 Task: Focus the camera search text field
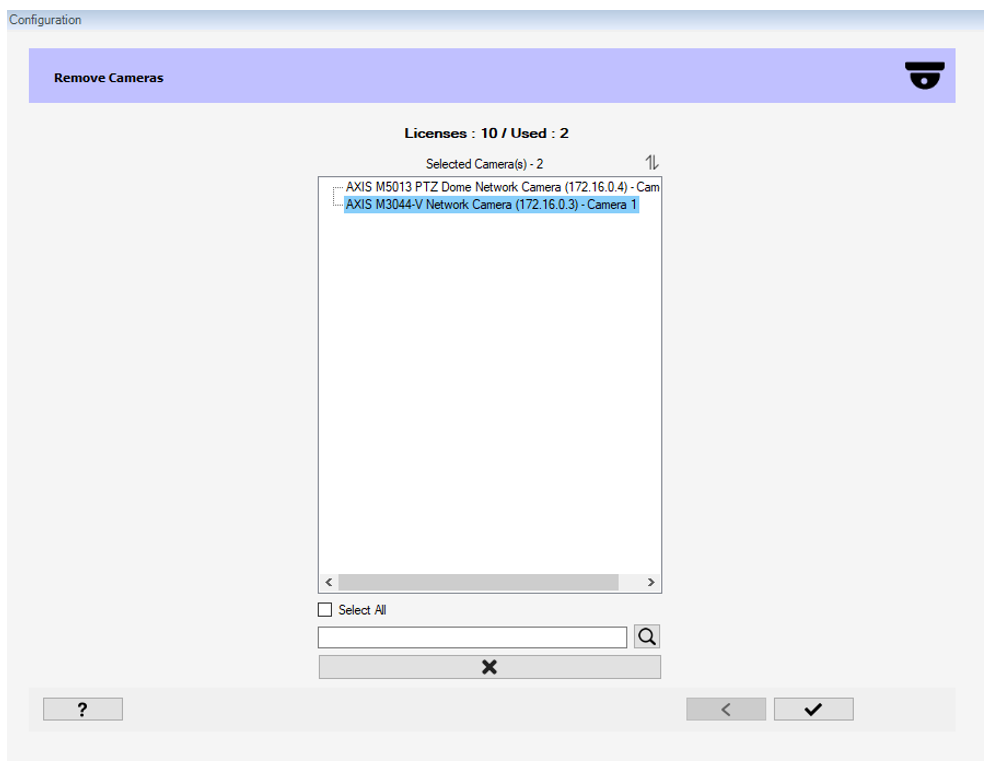click(x=472, y=637)
